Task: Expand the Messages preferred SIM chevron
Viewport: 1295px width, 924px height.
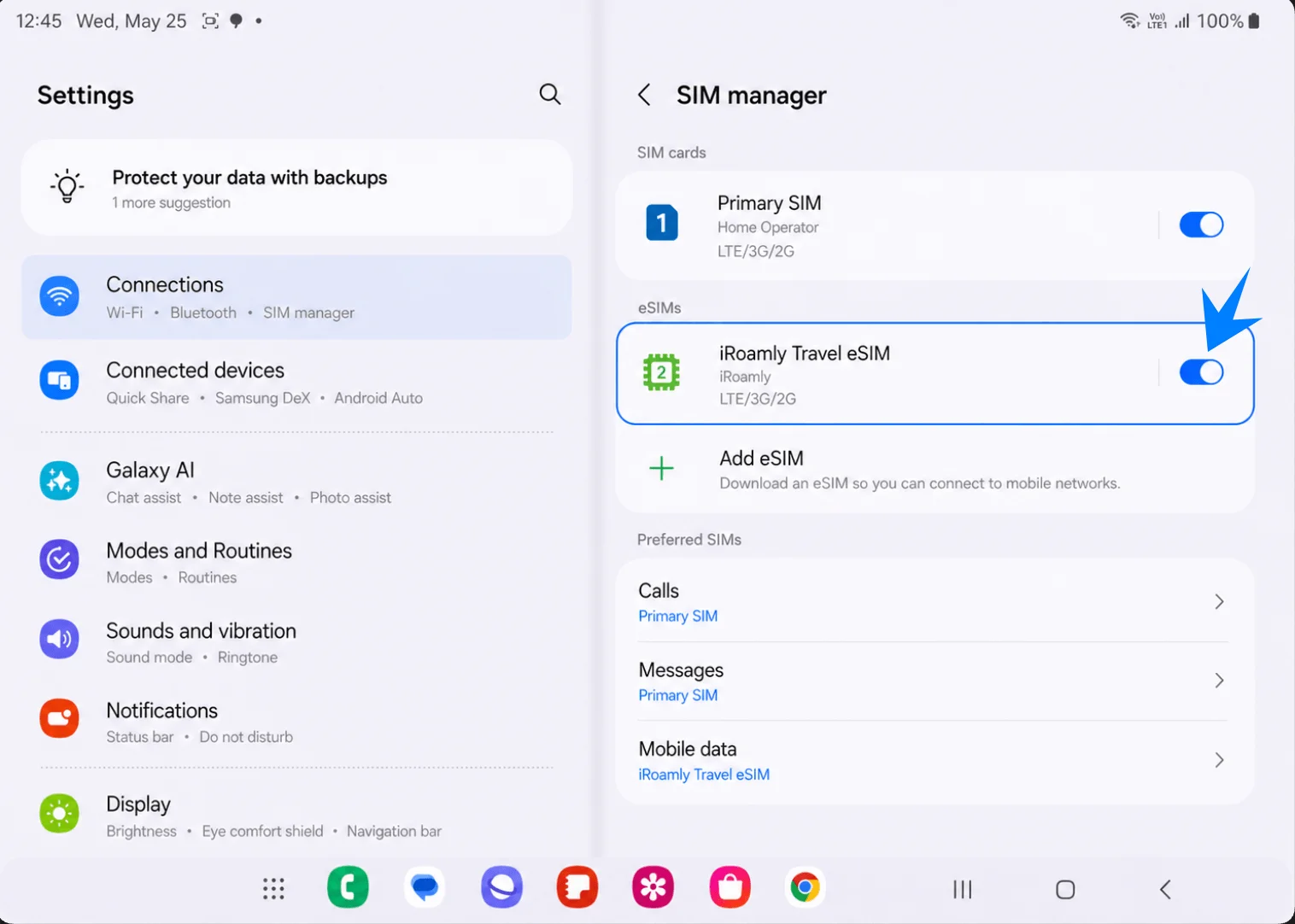Action: pyautogui.click(x=1220, y=681)
